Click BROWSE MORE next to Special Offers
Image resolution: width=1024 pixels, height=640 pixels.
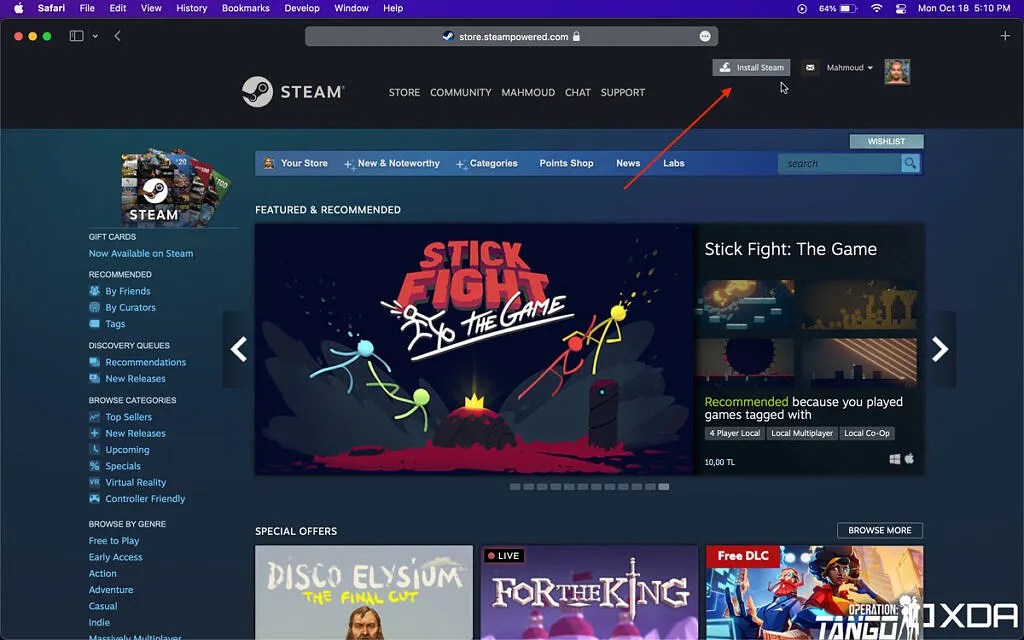[879, 530]
